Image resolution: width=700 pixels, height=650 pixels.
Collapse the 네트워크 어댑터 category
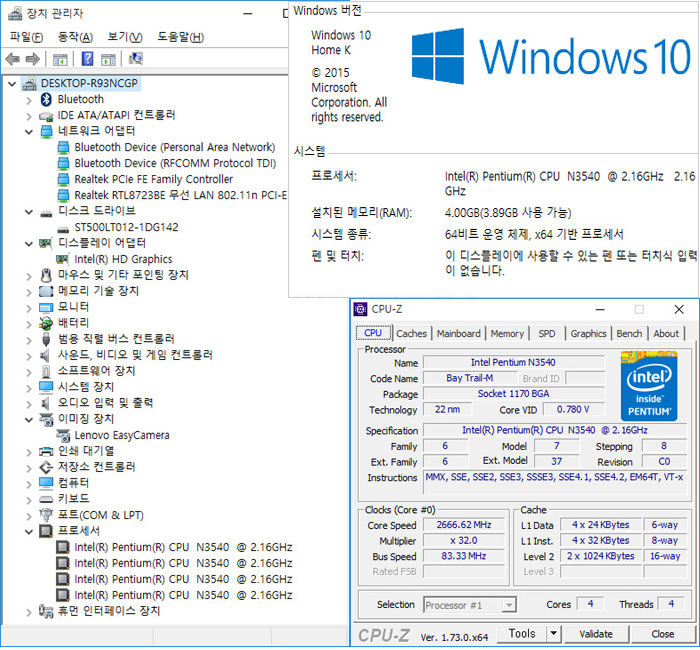click(x=29, y=132)
